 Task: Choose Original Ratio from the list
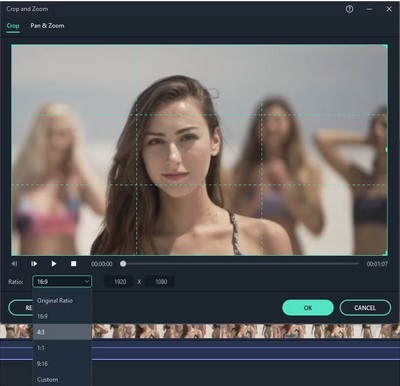(x=62, y=300)
